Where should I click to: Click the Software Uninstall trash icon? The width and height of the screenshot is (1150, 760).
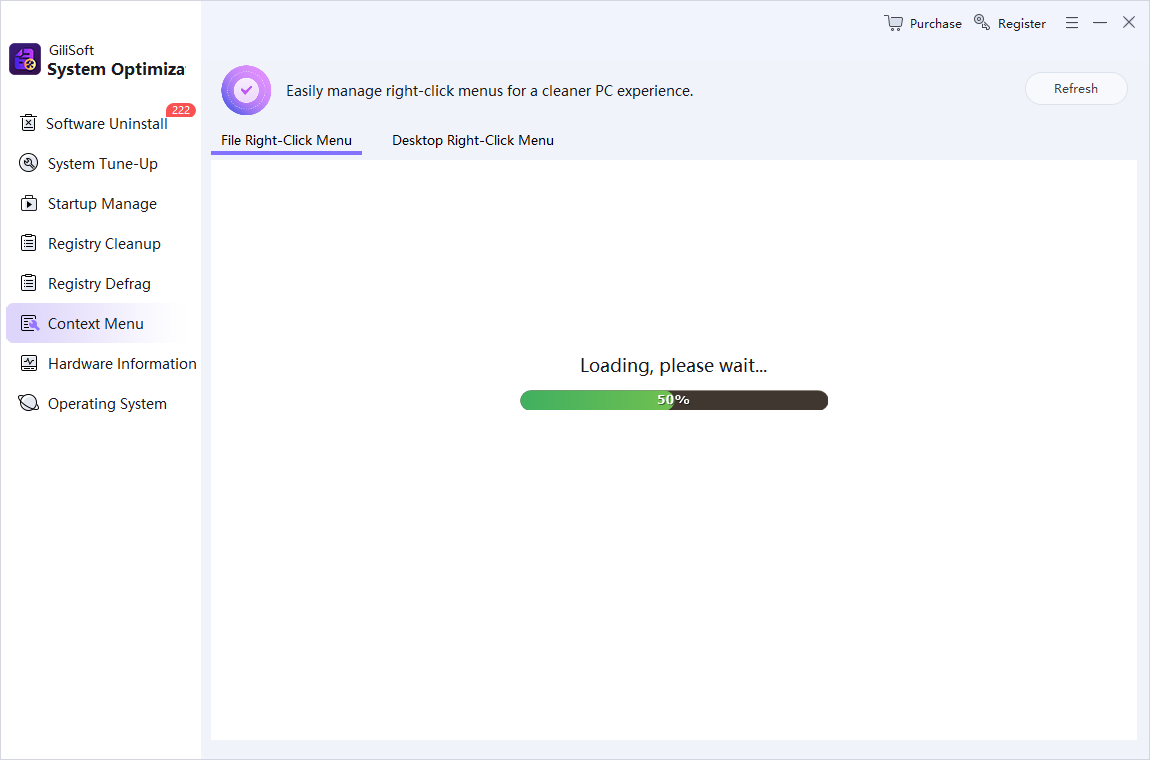(x=28, y=123)
